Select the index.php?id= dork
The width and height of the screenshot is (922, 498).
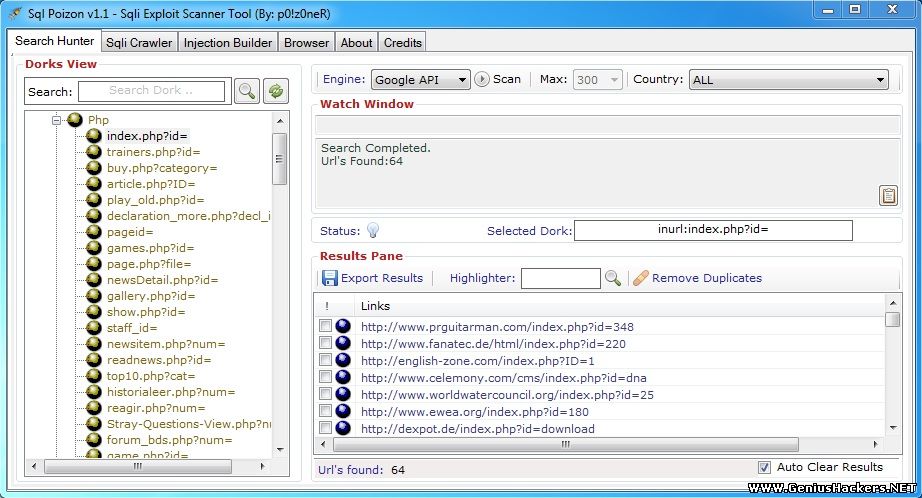click(x=147, y=136)
